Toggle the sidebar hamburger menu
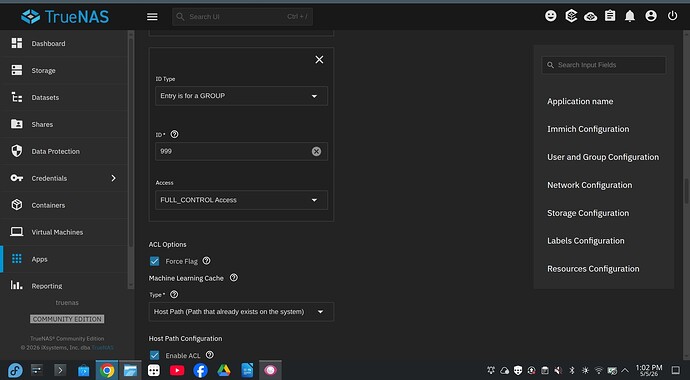690x380 pixels. pos(152,17)
